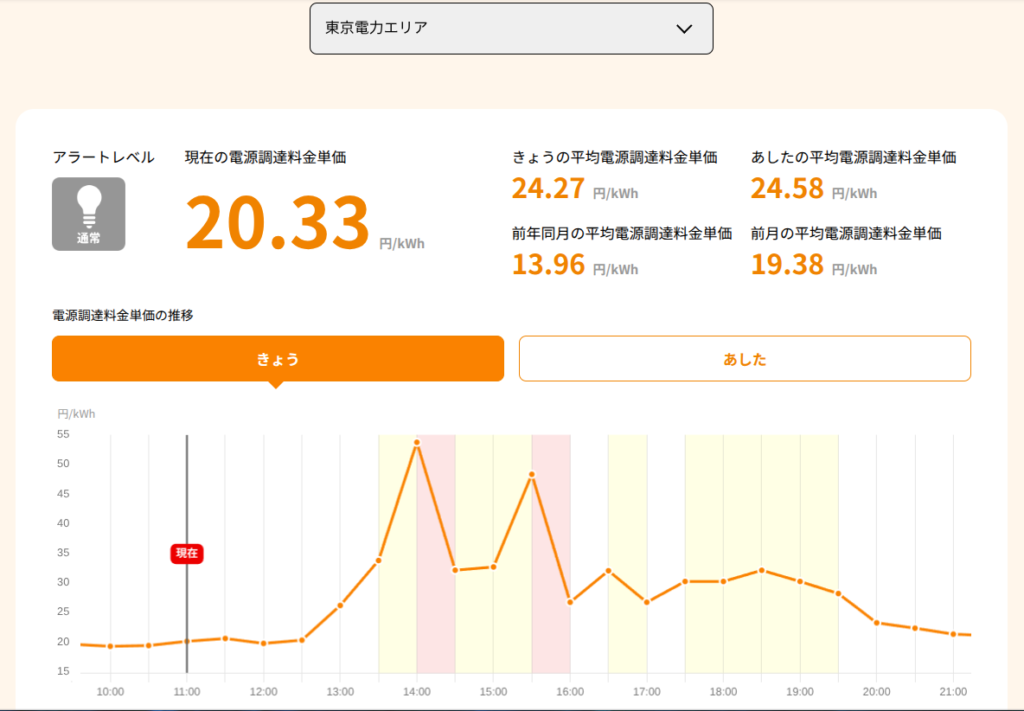The image size is (1024, 711).
Task: Click the 14:00 x-axis label
Action: [x=417, y=692]
